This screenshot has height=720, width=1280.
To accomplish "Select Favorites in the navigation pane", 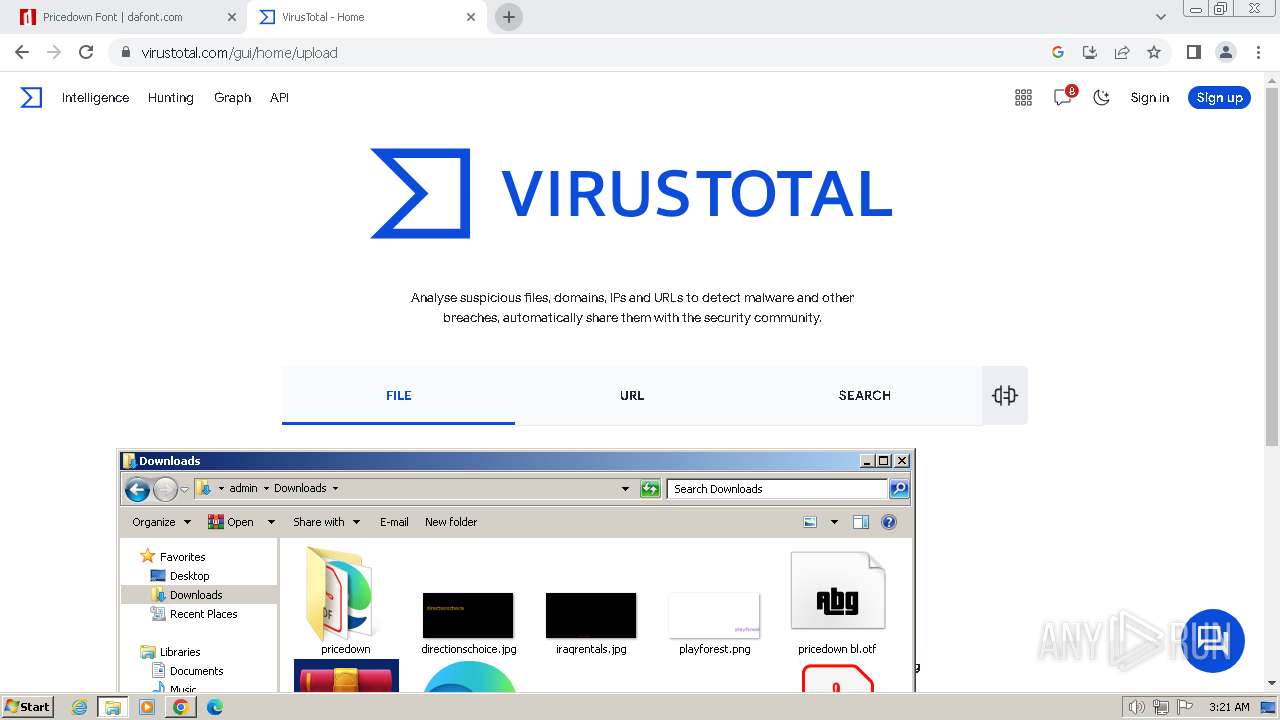I will click(182, 557).
